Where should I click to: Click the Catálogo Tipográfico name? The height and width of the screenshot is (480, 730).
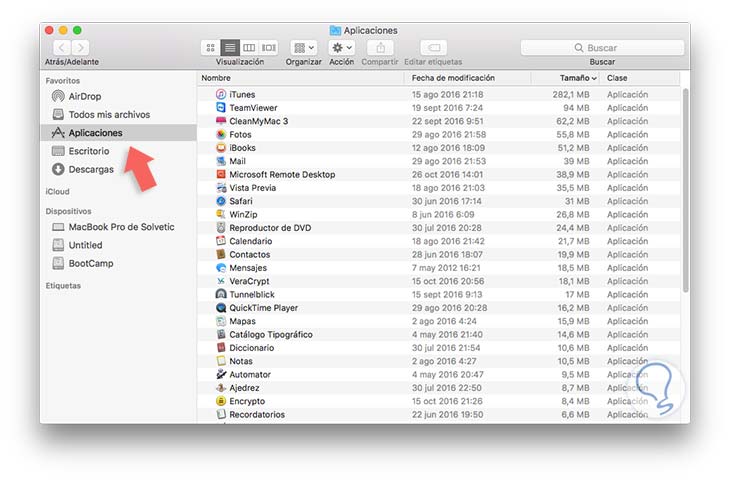click(x=271, y=335)
